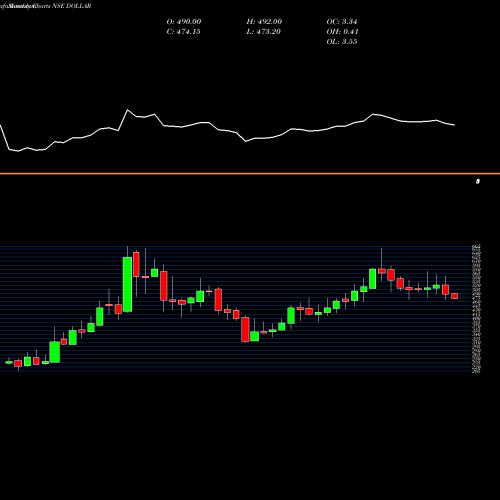500x500 pixels.
Task: Click the final red candle at chart's right end
Action: tap(455, 296)
